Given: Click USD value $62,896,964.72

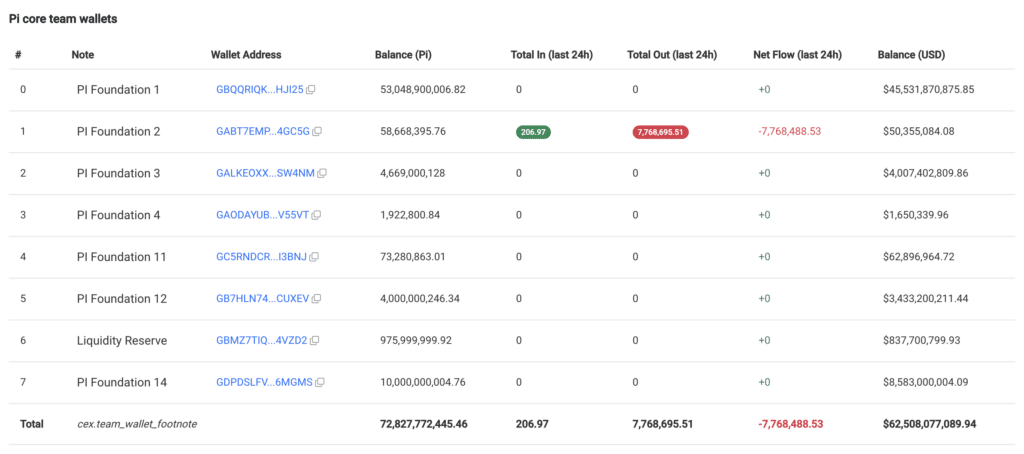Looking at the screenshot, I should pos(919,257).
